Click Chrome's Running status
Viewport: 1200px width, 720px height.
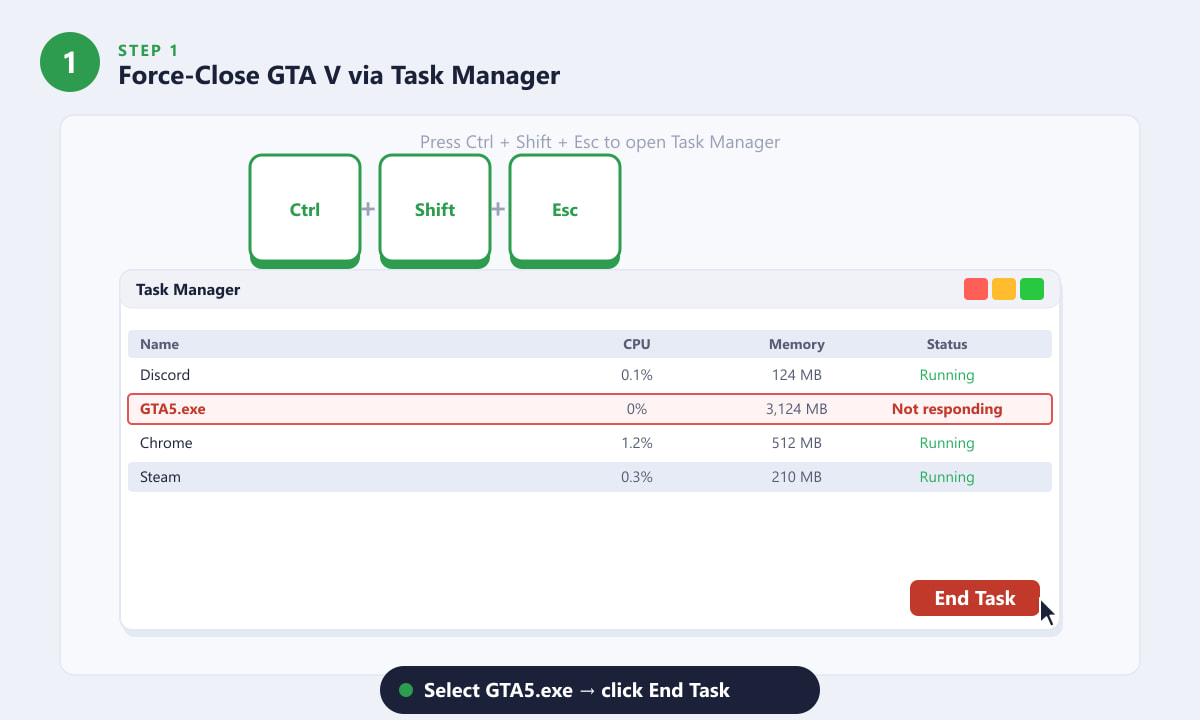pos(947,443)
